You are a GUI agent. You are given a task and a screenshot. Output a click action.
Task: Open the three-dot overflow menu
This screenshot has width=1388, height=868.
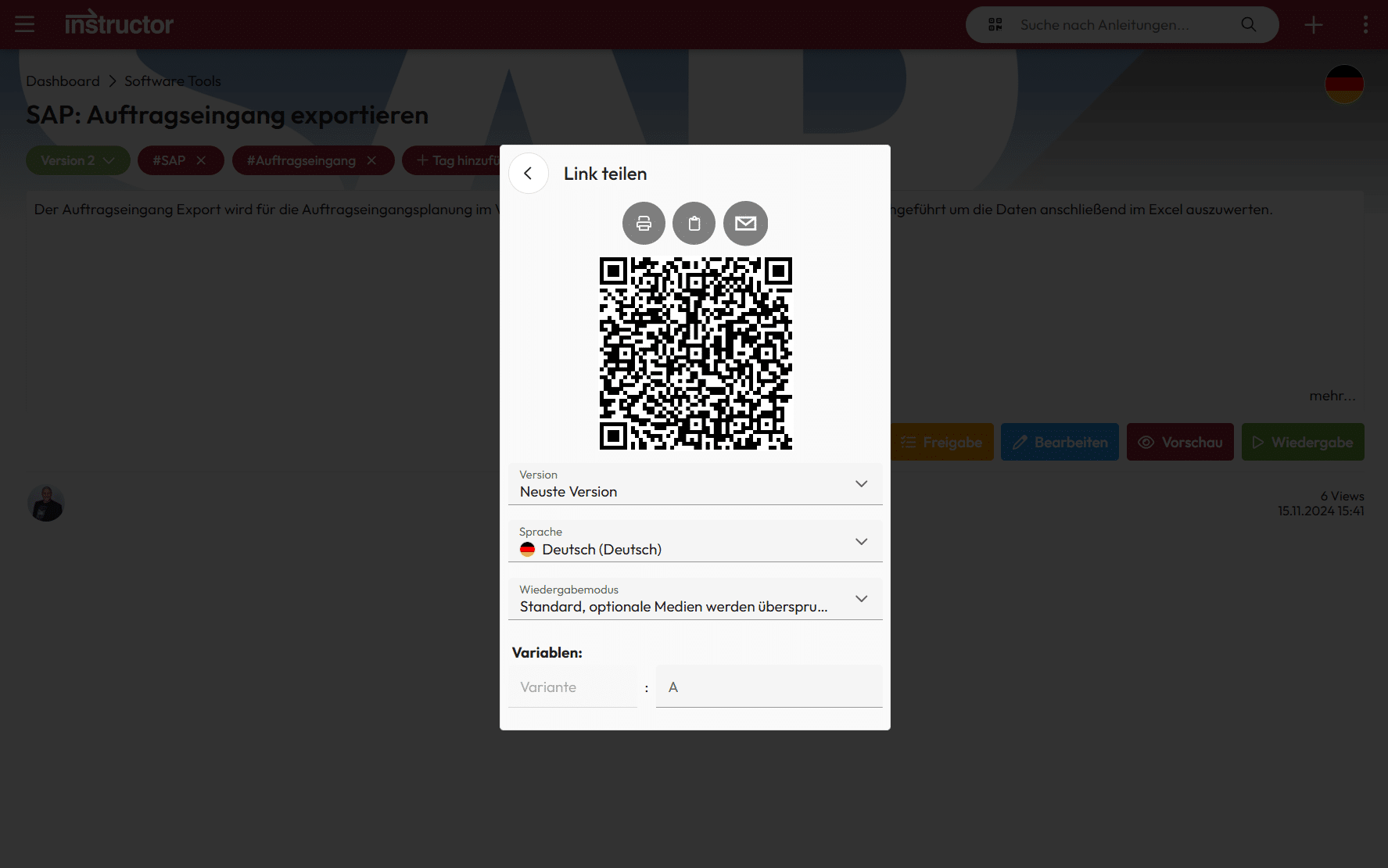(x=1365, y=24)
